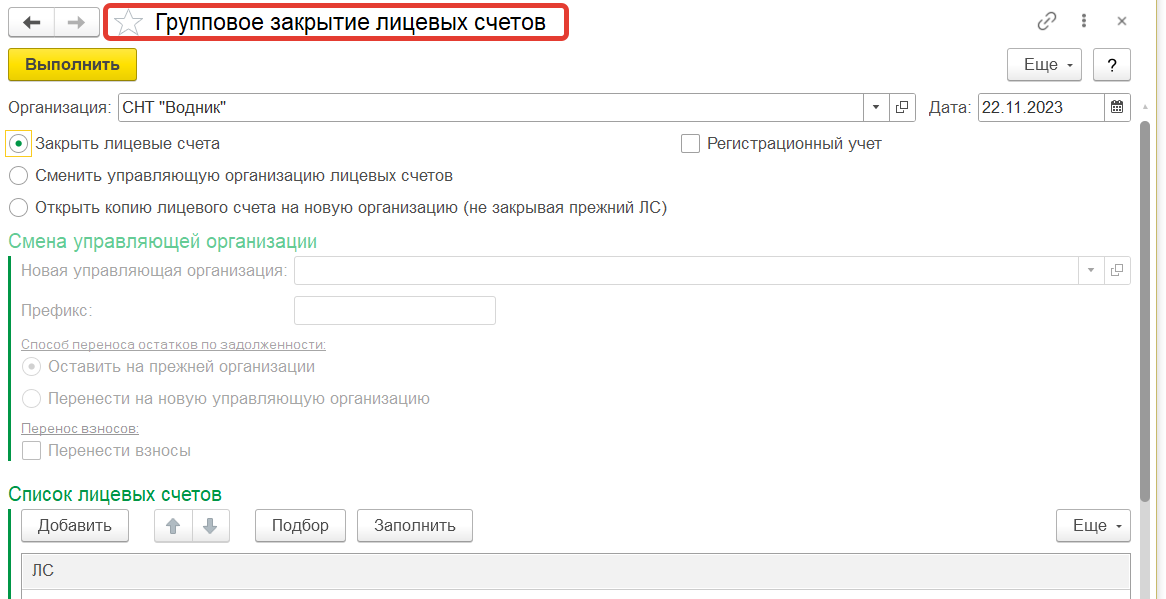Go back with the left arrow button
This screenshot has width=1166, height=599.
(31, 22)
